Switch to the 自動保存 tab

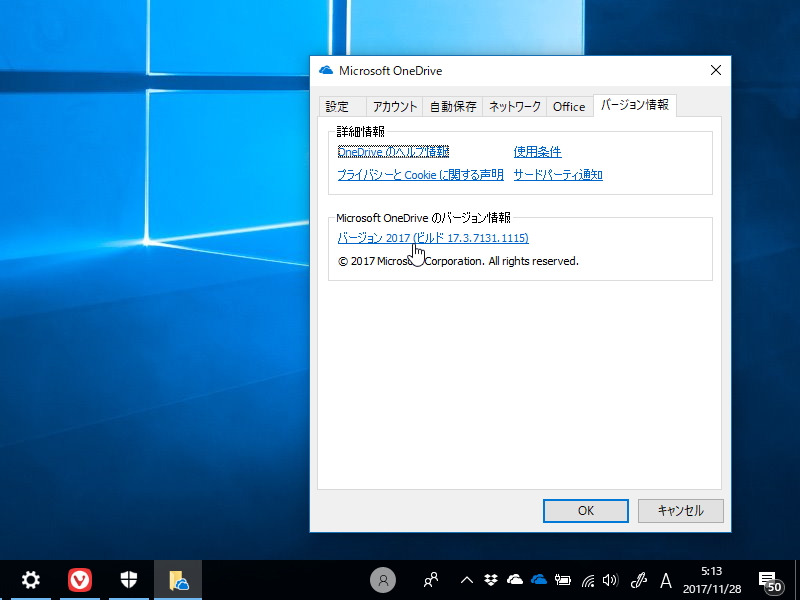tap(453, 107)
